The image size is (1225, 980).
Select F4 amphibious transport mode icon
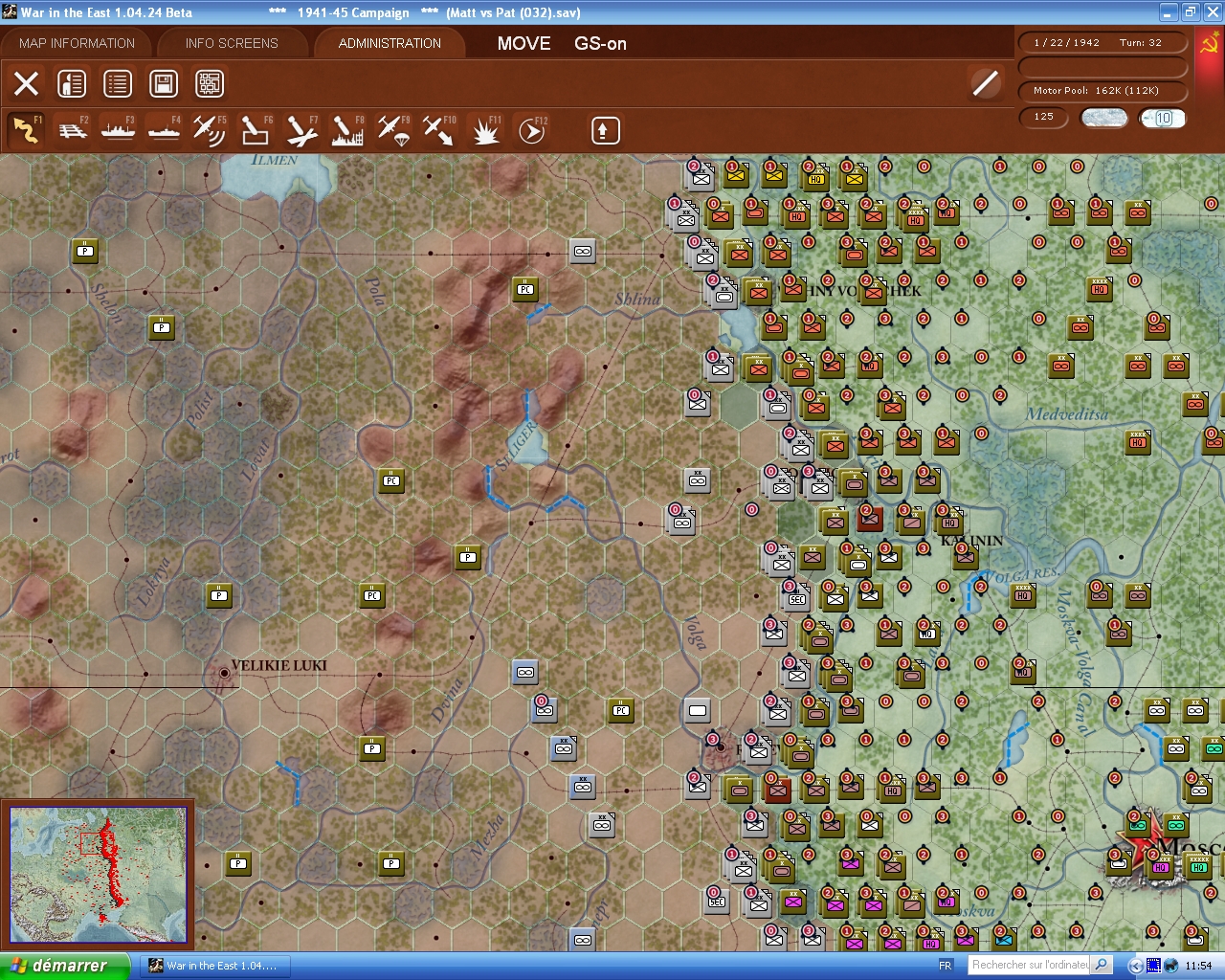(165, 130)
